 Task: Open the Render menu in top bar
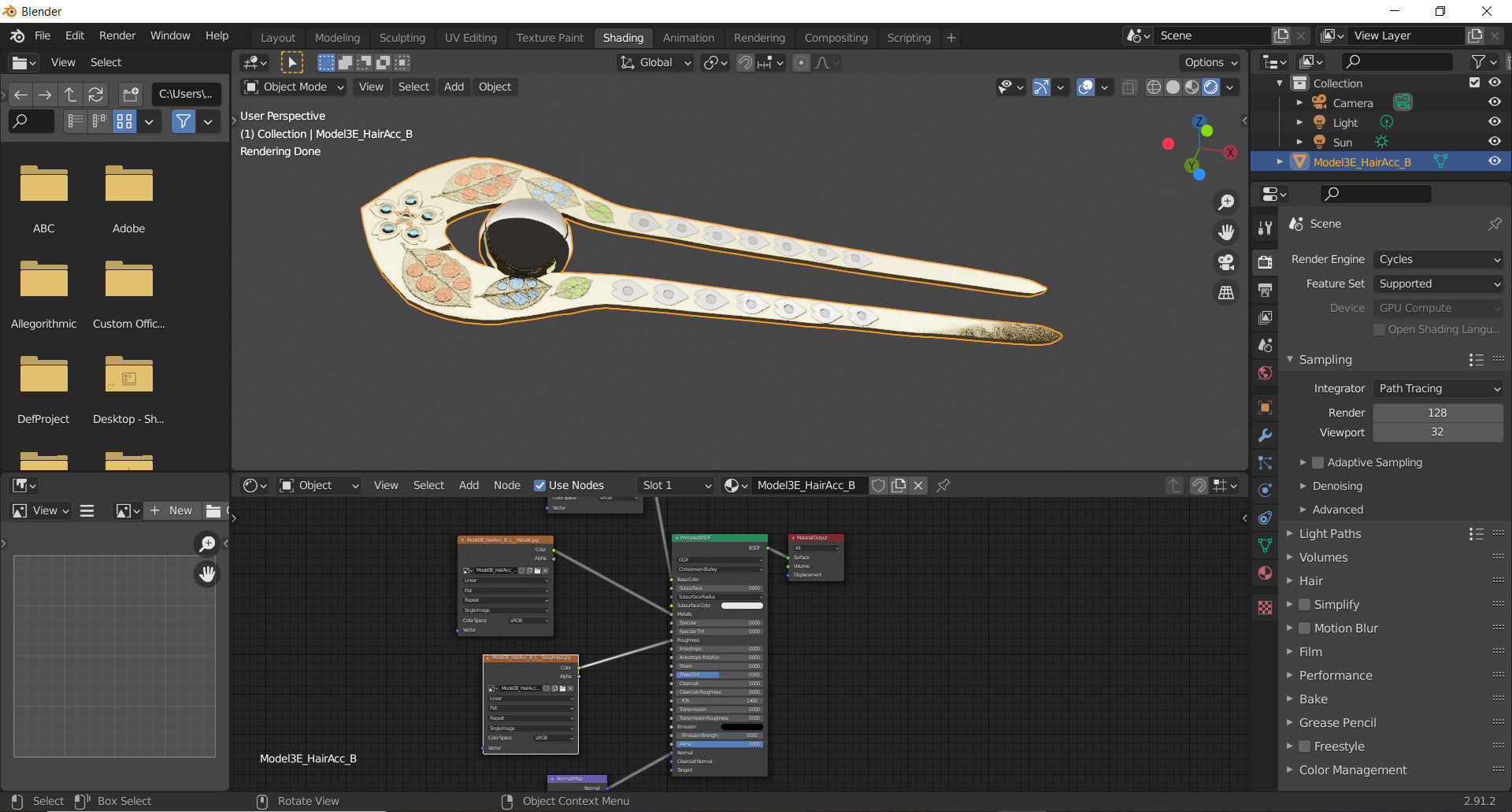117,35
